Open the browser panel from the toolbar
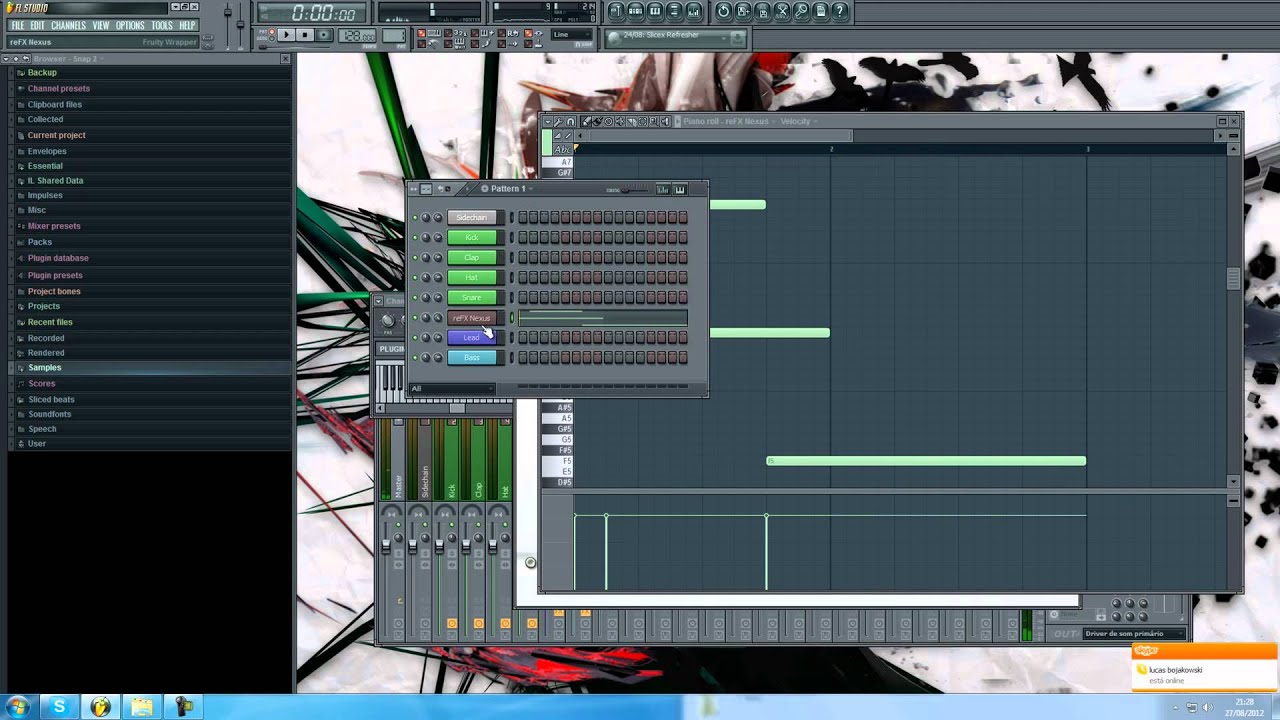 tap(674, 11)
